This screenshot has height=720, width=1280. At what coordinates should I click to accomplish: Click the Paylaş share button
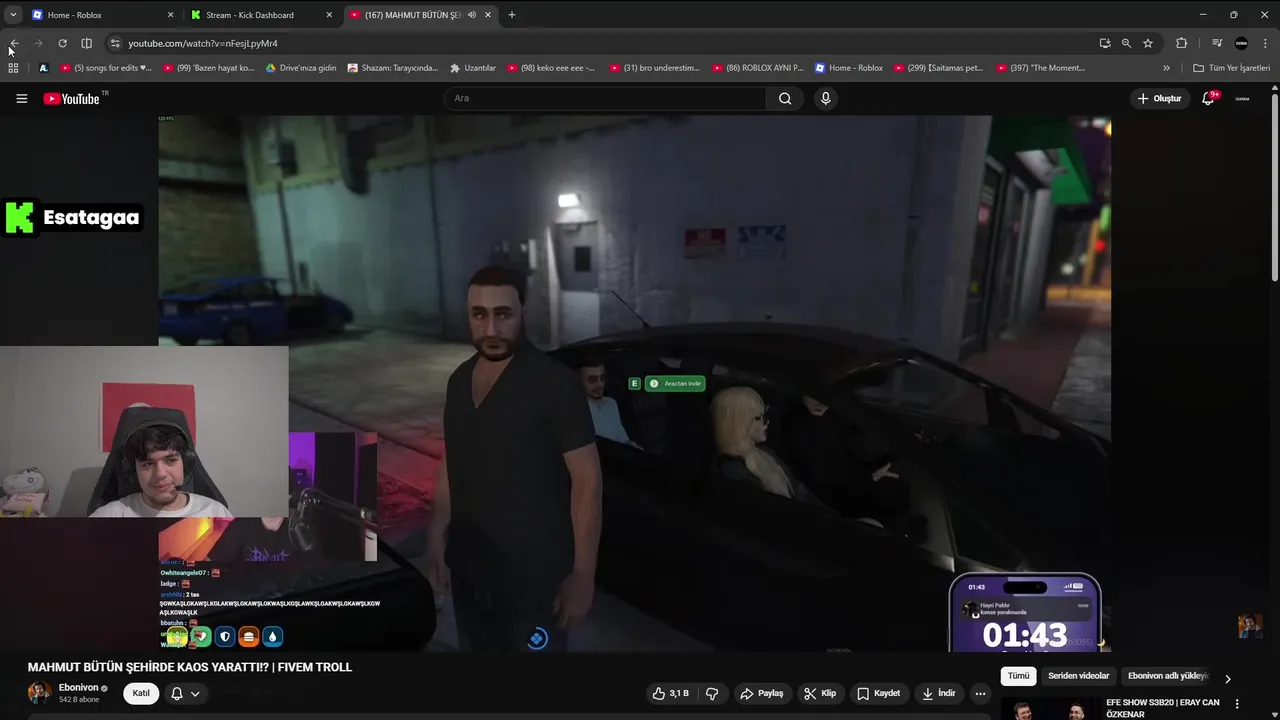(x=761, y=693)
